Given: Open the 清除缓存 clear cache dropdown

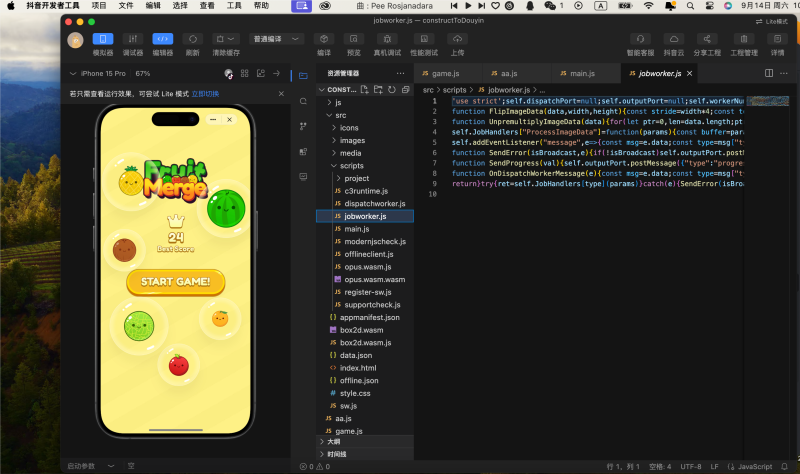Looking at the screenshot, I should pos(226,39).
